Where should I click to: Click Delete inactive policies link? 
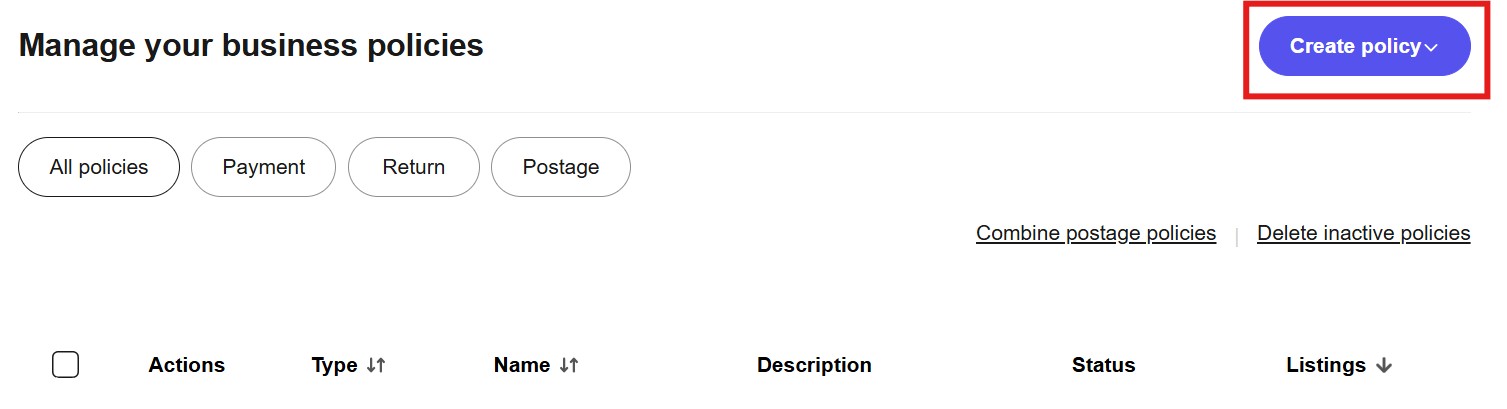[x=1363, y=233]
